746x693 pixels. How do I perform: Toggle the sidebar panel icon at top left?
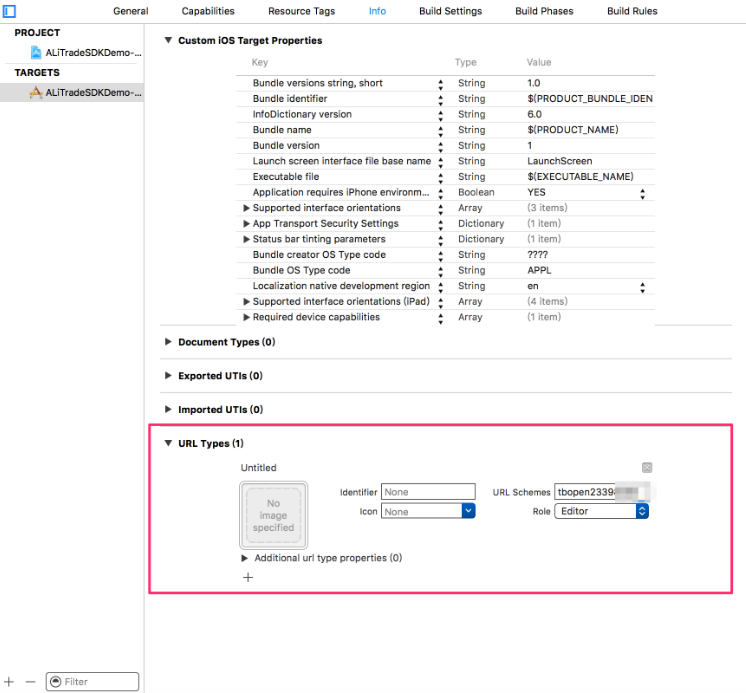(10, 11)
